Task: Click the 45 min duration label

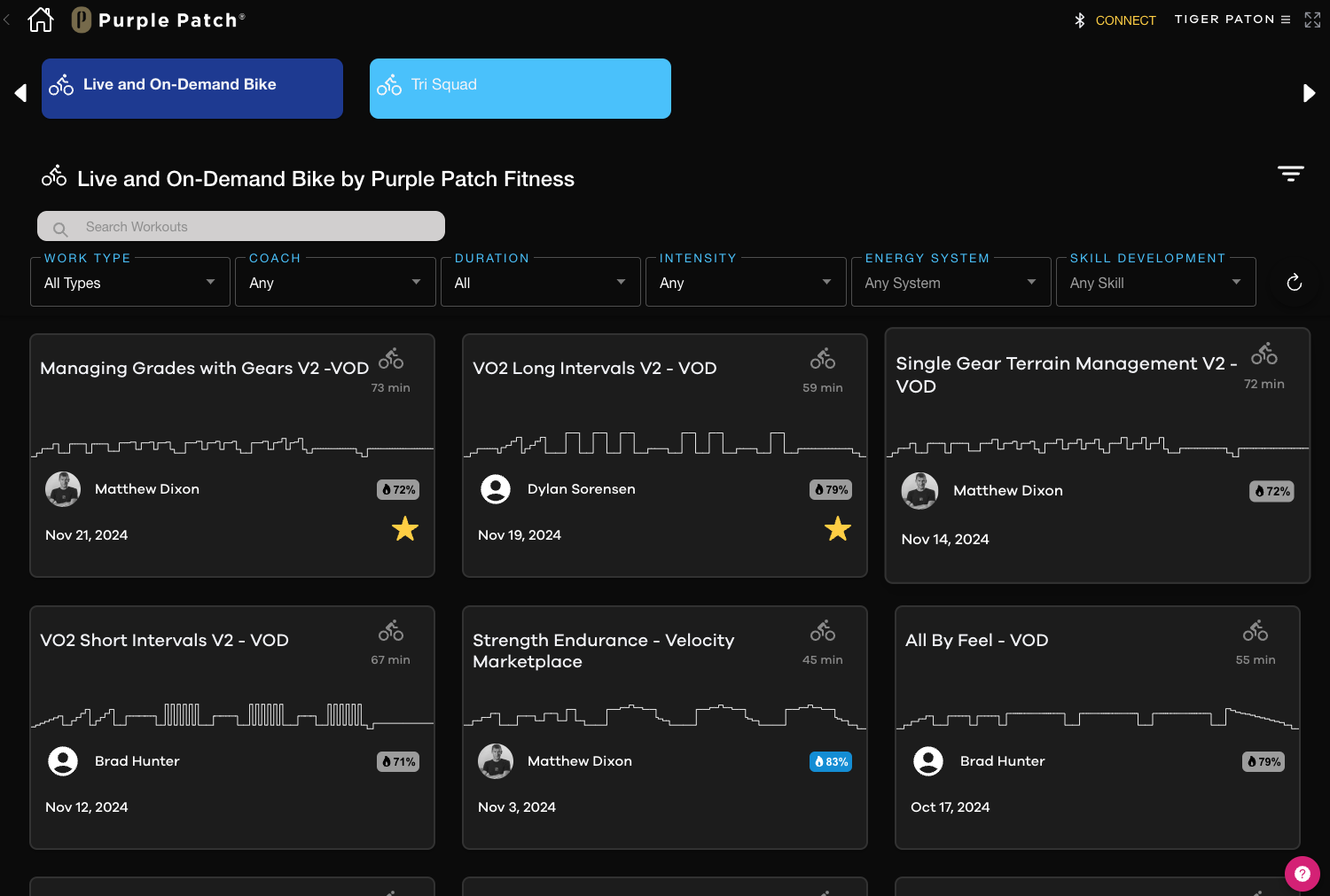Action: pos(823,659)
